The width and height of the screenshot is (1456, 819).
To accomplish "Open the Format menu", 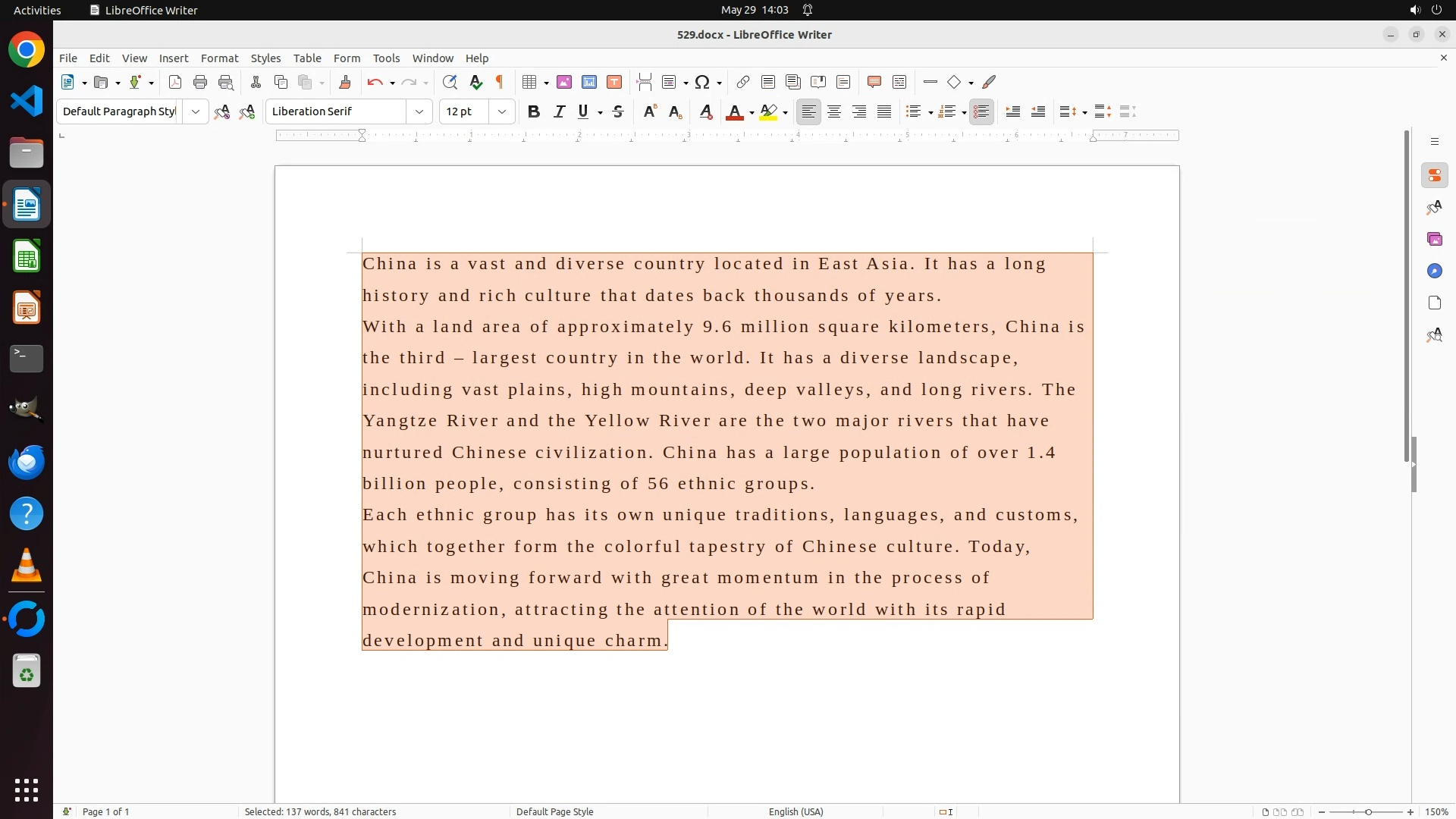I will click(x=219, y=58).
